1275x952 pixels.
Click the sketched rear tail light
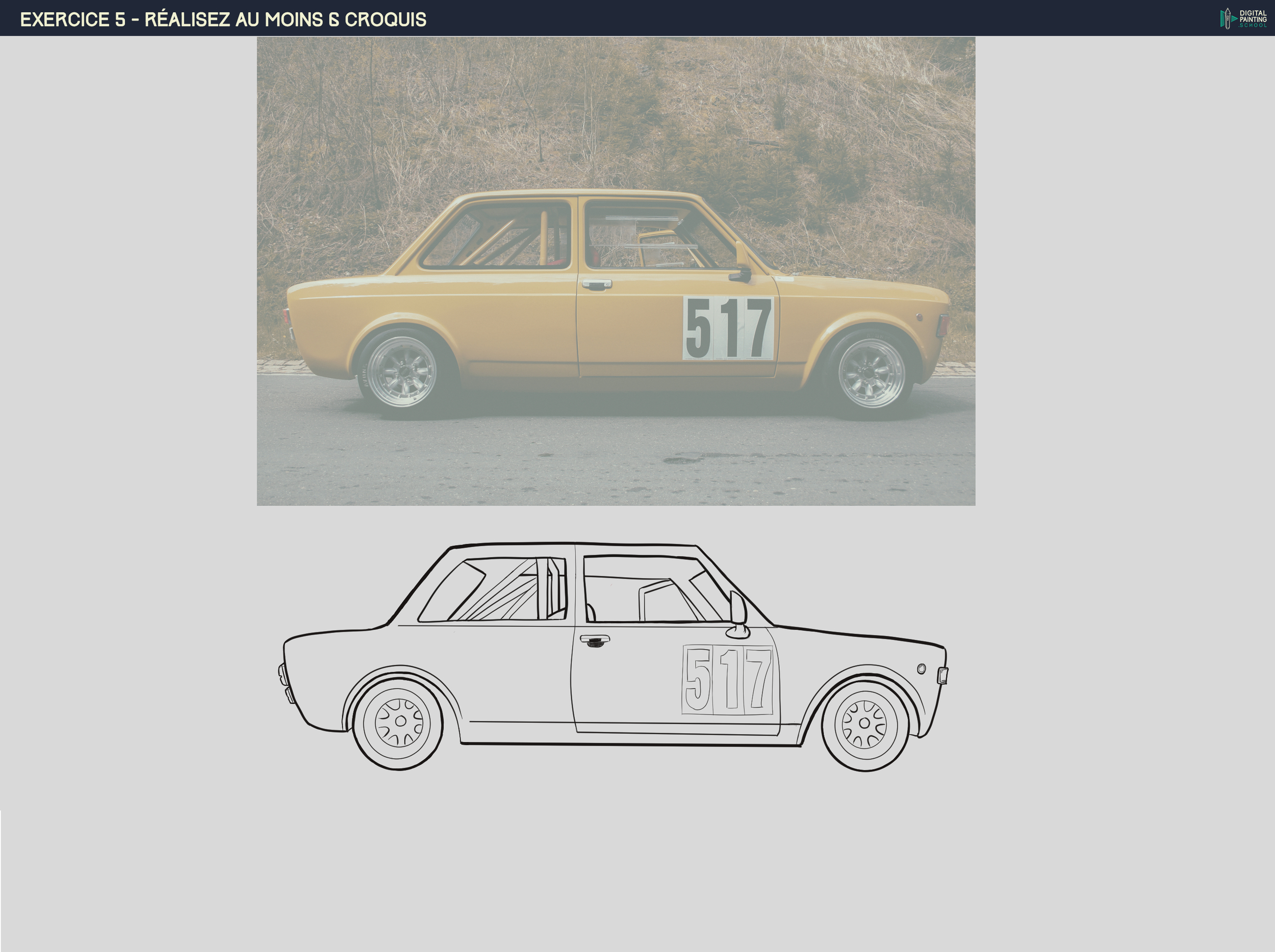click(x=283, y=673)
